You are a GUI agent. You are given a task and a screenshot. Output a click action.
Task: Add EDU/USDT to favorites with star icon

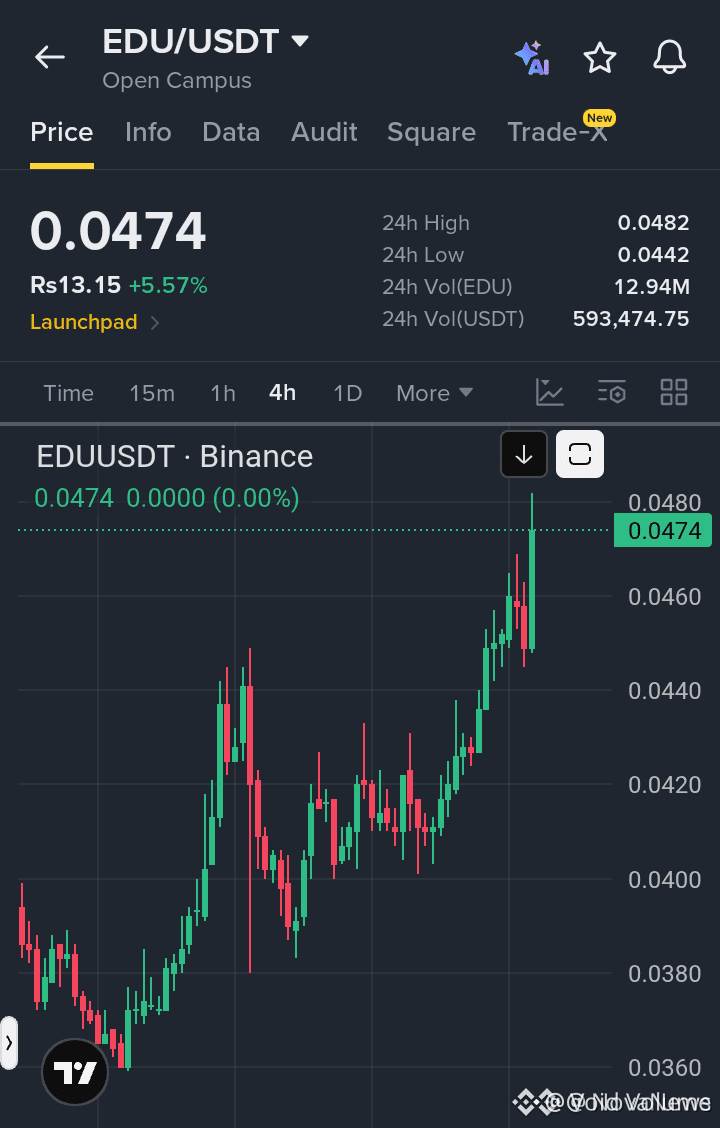pos(600,58)
